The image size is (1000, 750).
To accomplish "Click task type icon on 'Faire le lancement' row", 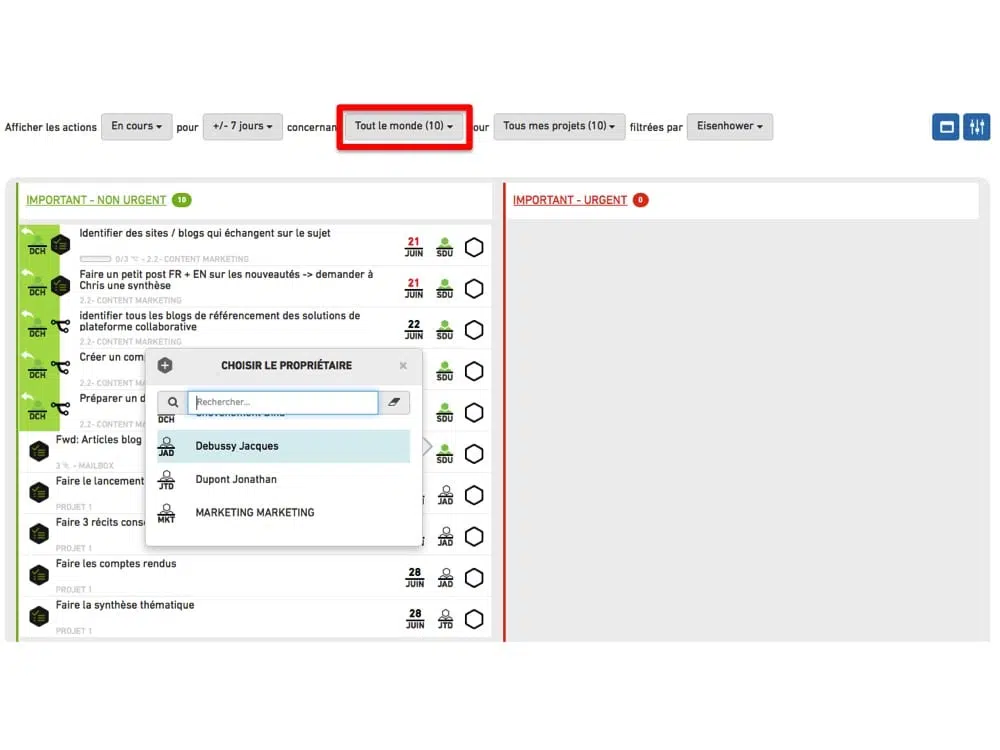I will point(39,492).
